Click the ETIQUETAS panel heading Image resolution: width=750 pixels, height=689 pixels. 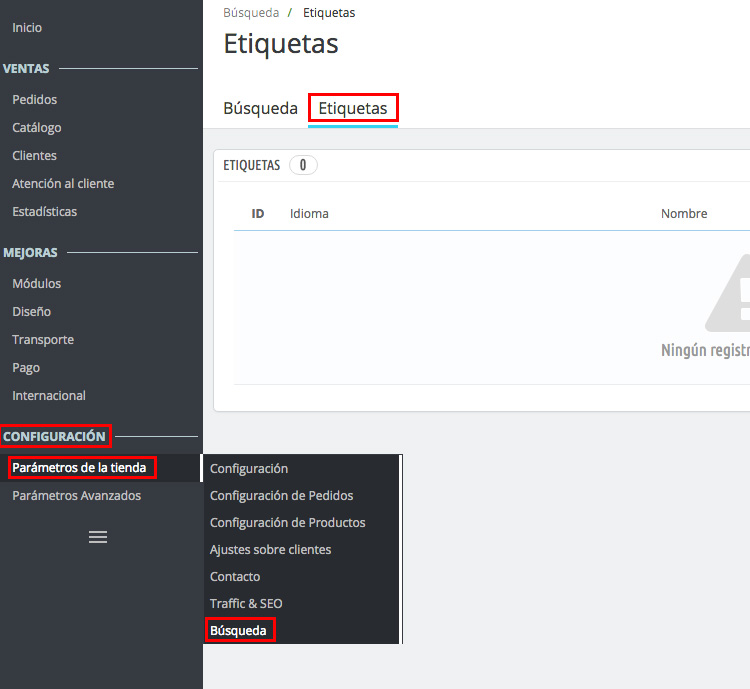[x=252, y=165]
